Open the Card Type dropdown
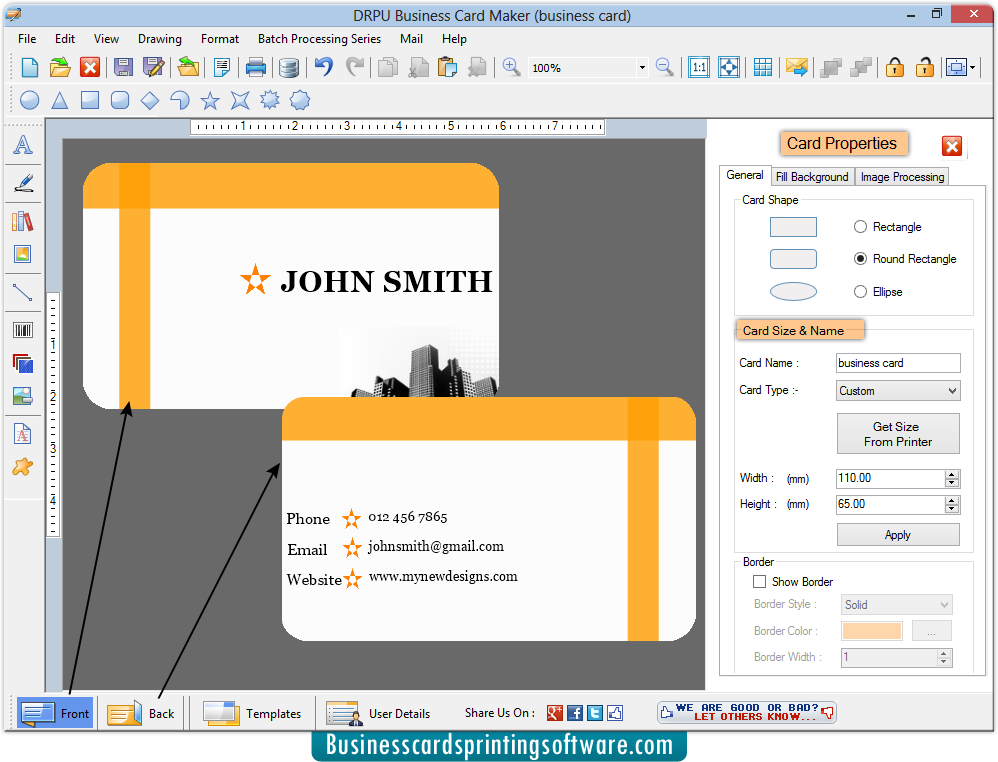 click(897, 390)
